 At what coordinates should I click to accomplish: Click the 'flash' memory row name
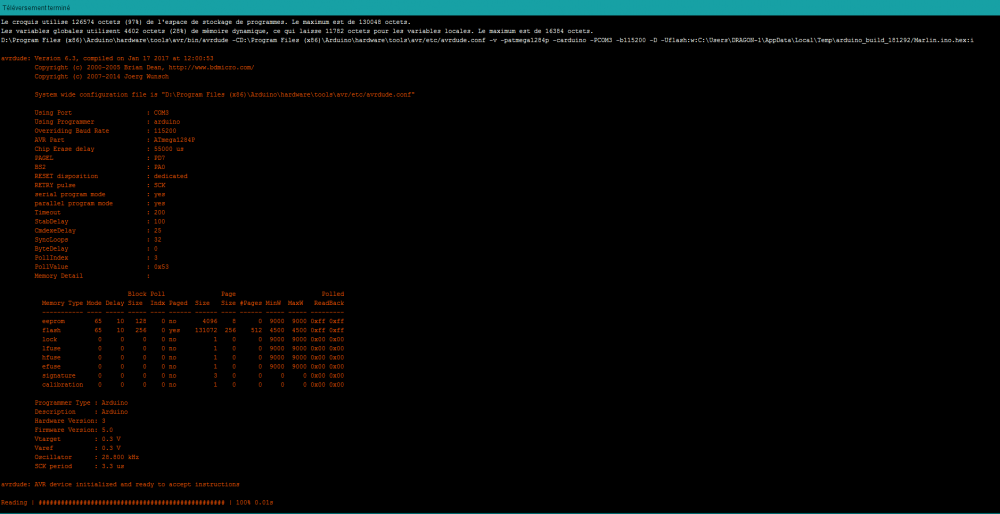[51, 330]
